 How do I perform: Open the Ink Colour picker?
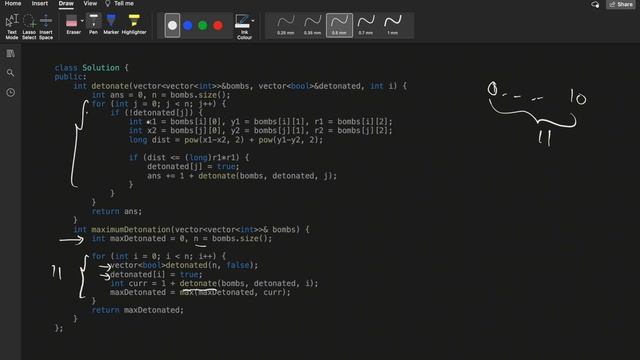tap(244, 27)
